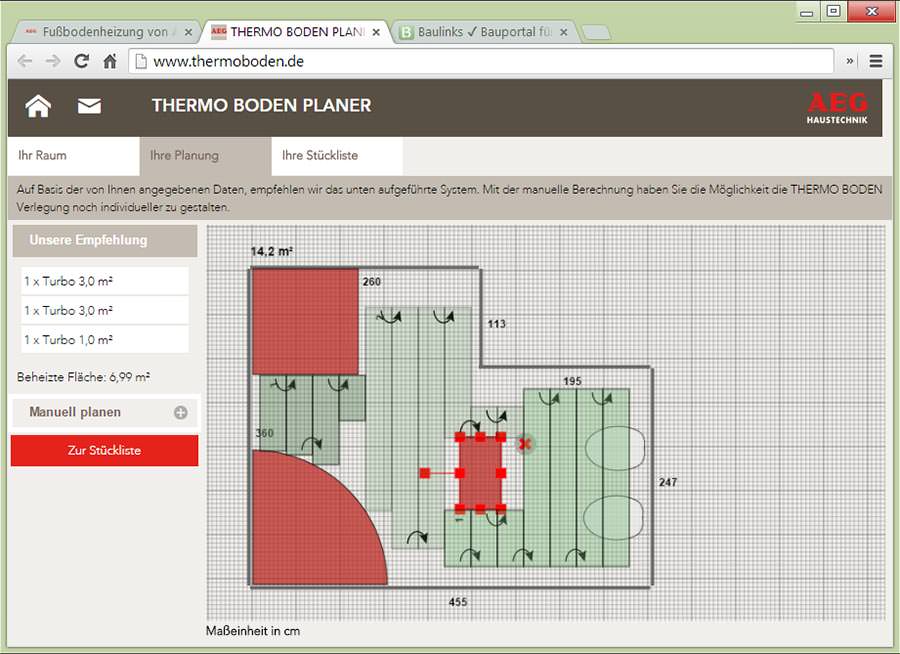Close the browser window
Image resolution: width=900 pixels, height=654 pixels.
tap(871, 11)
